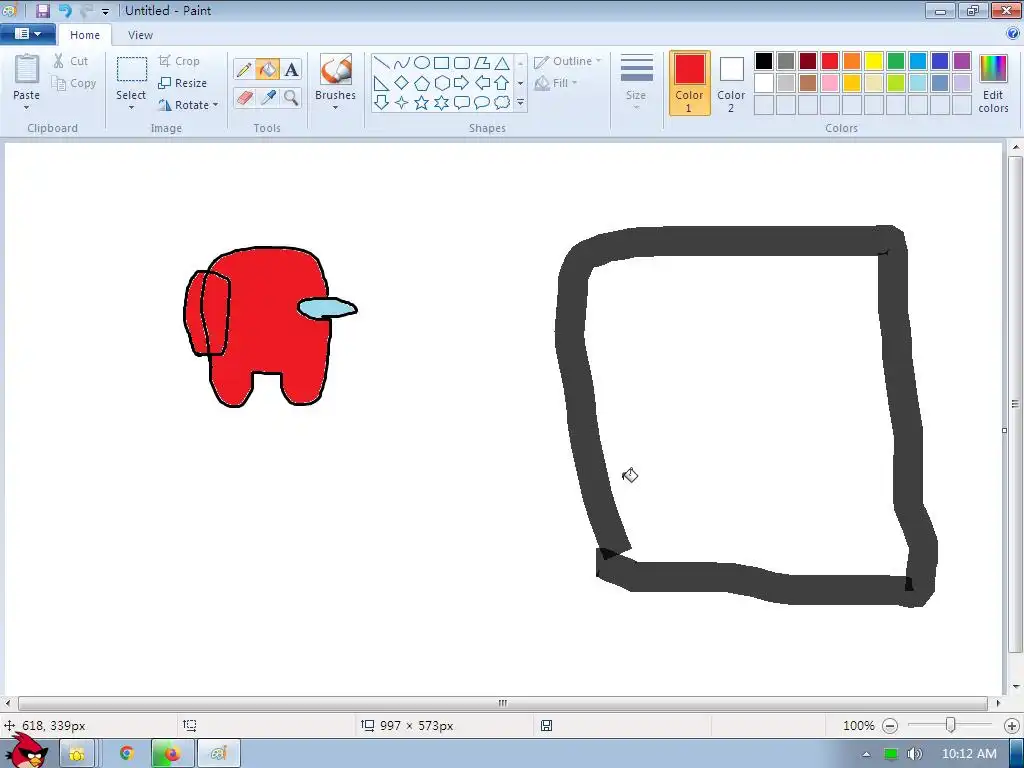Image resolution: width=1024 pixels, height=768 pixels.
Task: Expand the shapes gallery More arrow
Action: coord(520,103)
